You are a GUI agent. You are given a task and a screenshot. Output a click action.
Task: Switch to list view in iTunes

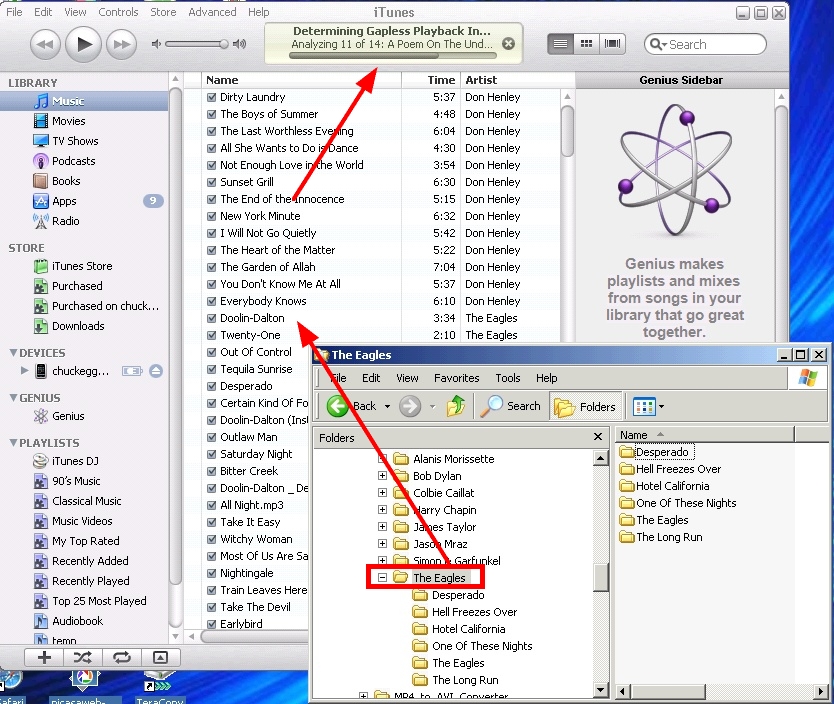pyautogui.click(x=560, y=44)
